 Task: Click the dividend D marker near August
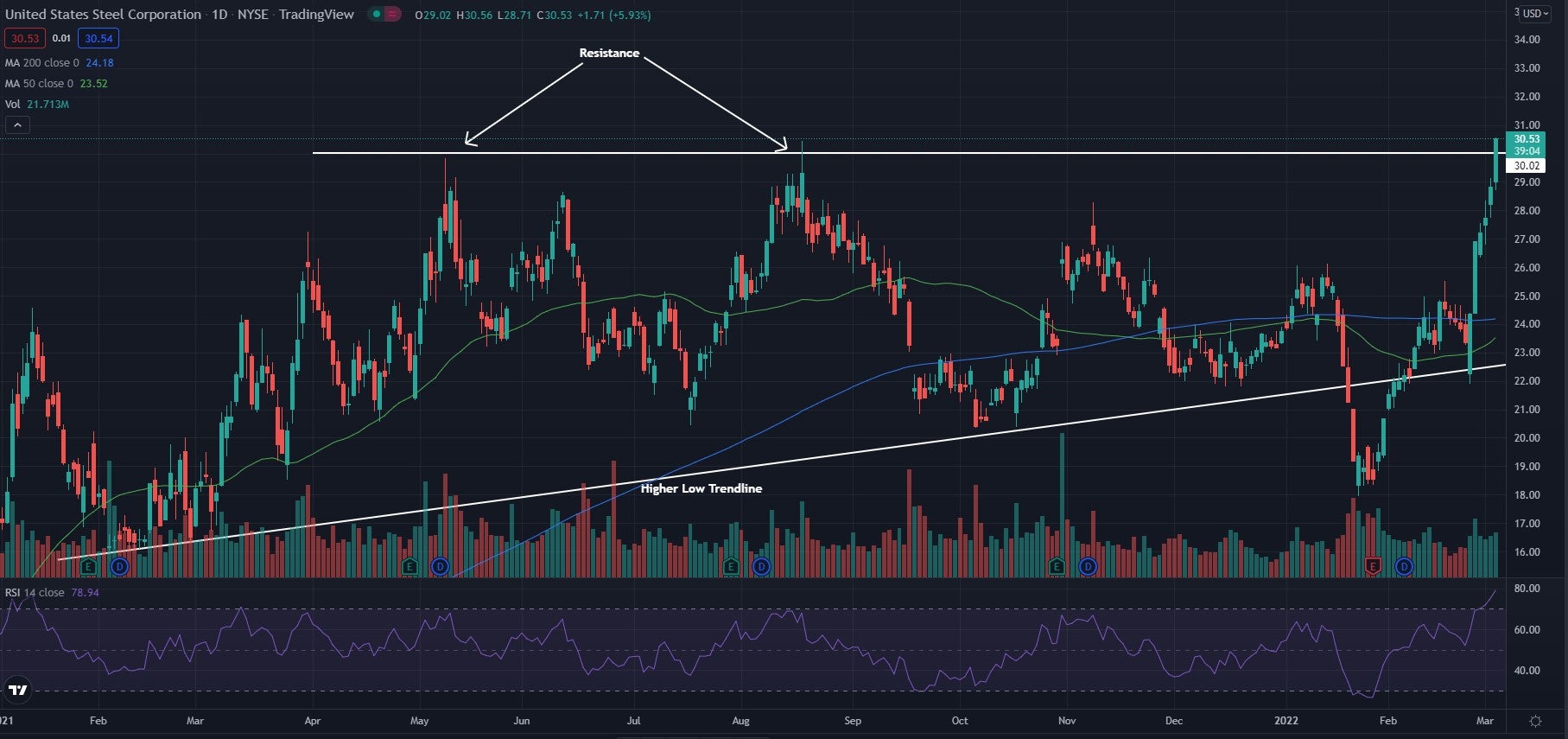point(761,567)
